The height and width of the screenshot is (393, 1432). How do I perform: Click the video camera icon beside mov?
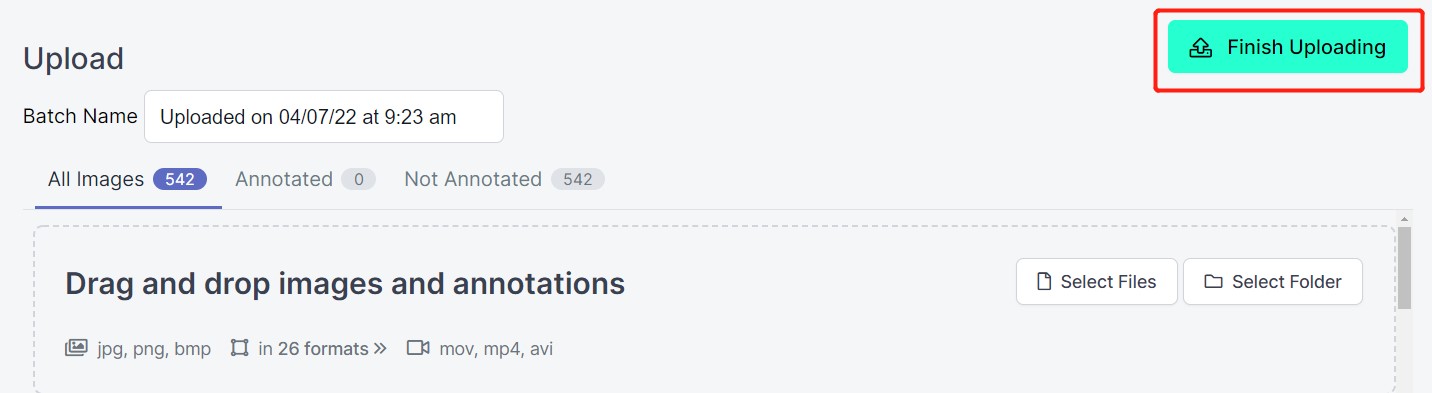click(x=418, y=348)
